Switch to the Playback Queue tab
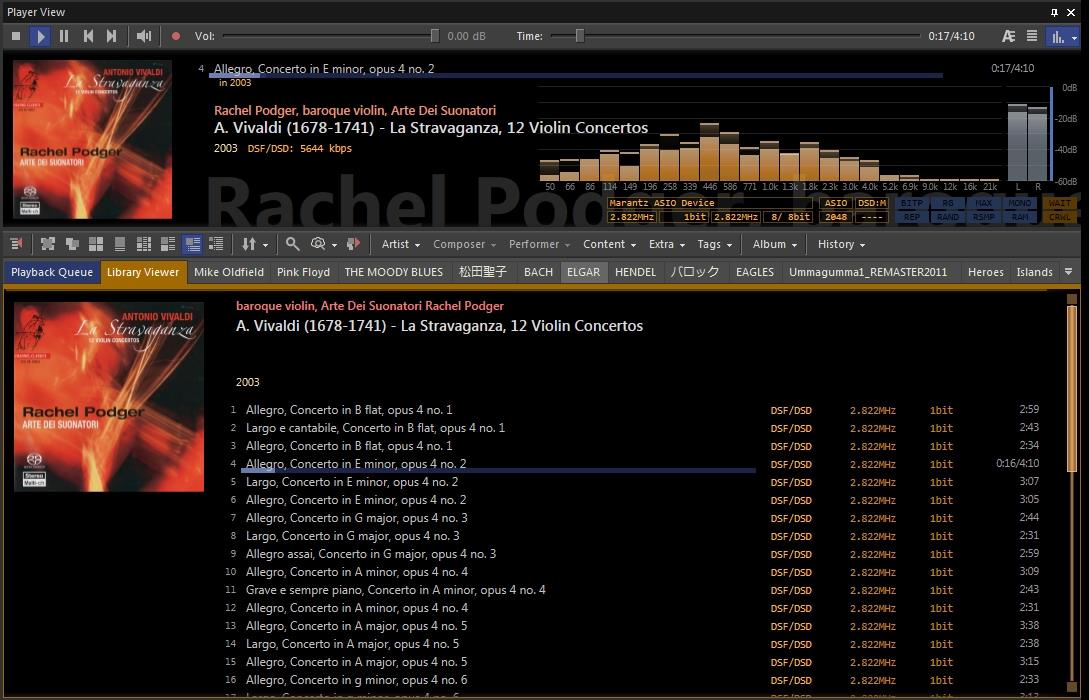The image size is (1089, 700). tap(52, 272)
